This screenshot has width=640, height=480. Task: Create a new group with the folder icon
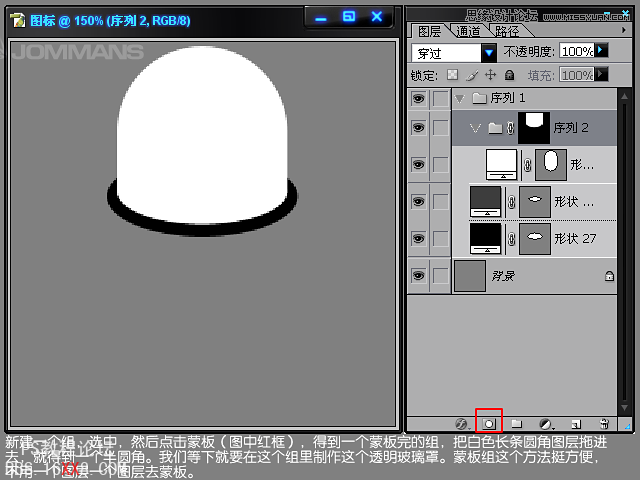click(x=517, y=424)
